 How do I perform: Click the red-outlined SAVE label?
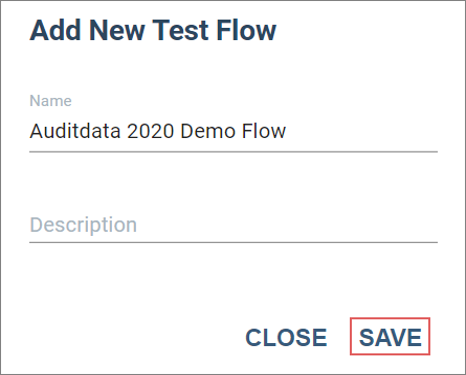(390, 337)
